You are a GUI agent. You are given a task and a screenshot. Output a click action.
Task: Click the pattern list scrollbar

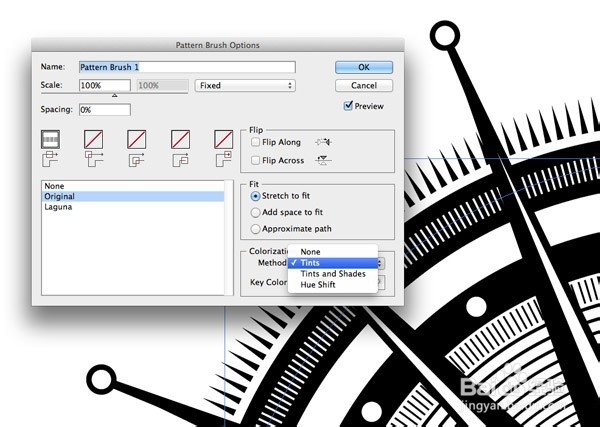pyautogui.click(x=229, y=238)
